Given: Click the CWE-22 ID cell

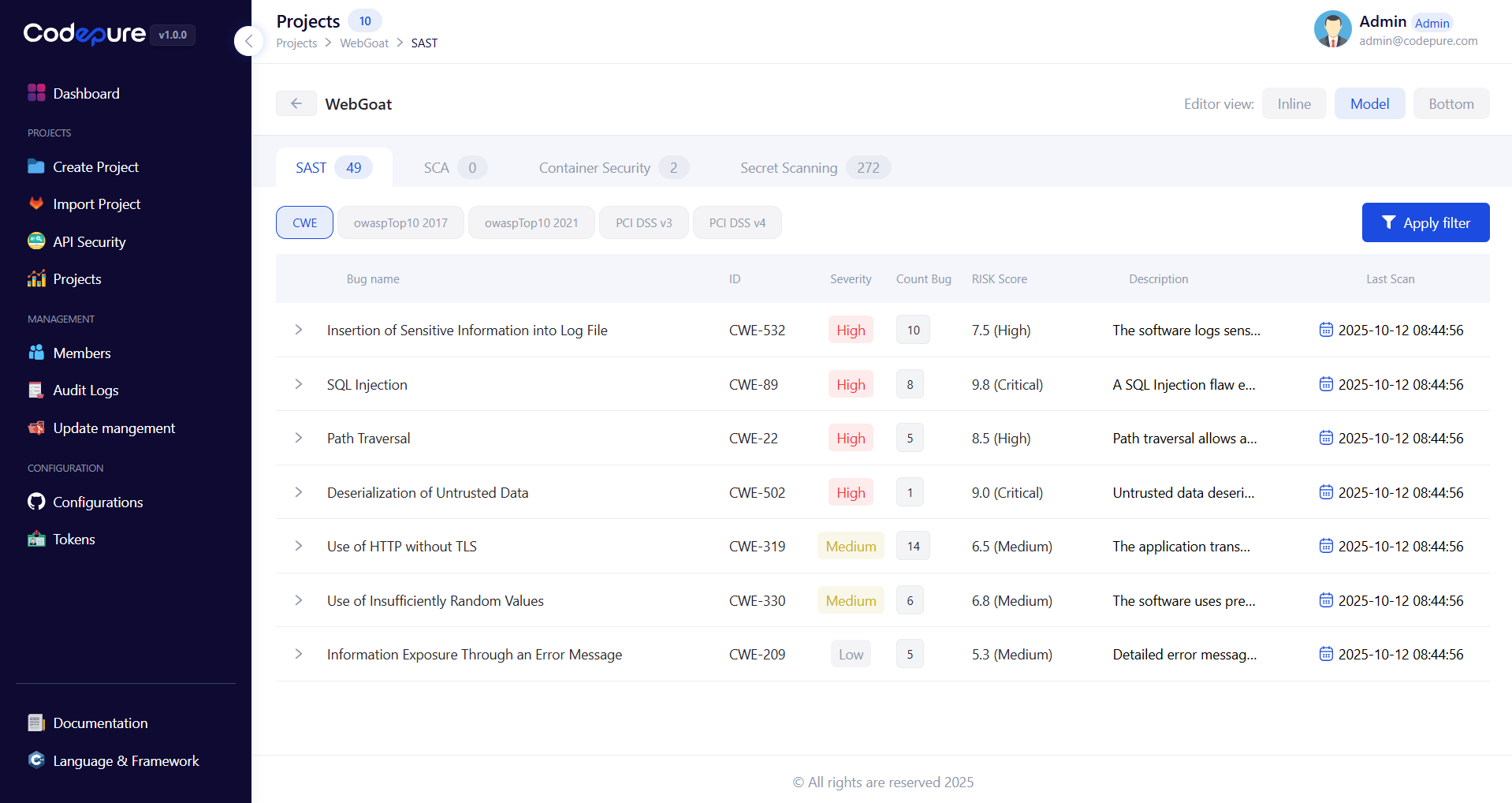Looking at the screenshot, I should point(753,438).
